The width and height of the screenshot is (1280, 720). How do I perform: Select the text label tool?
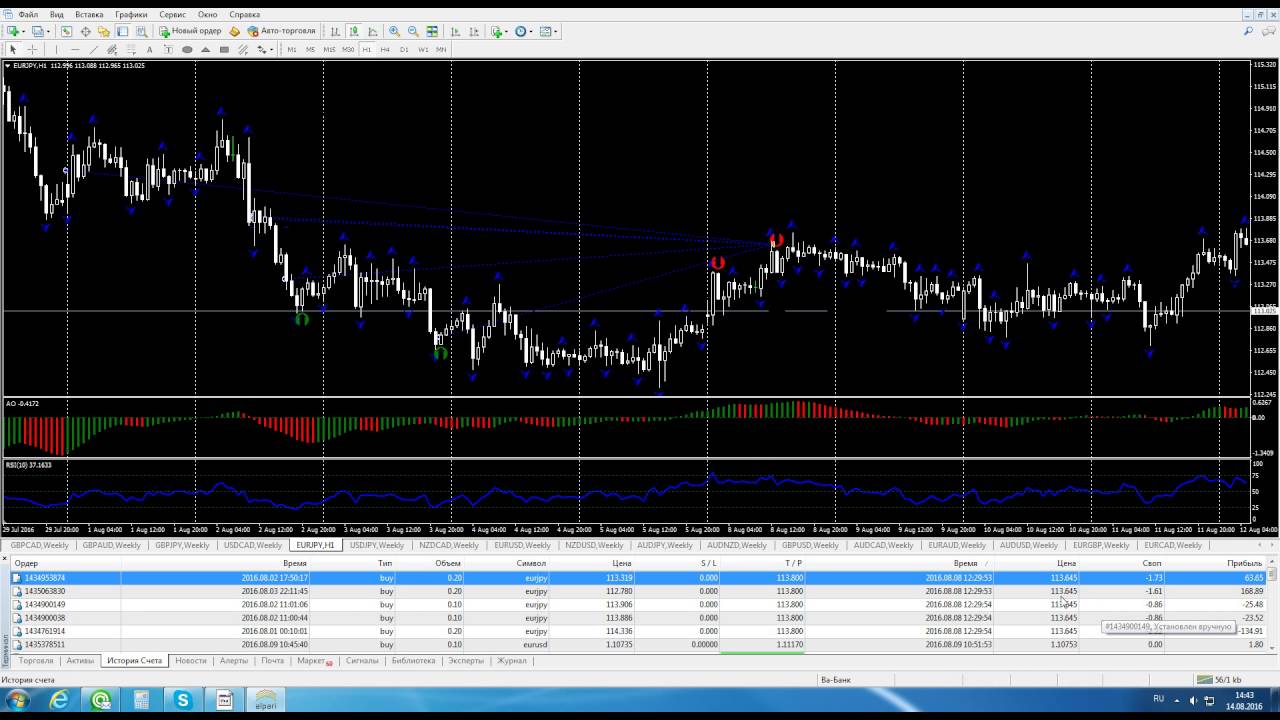168,49
